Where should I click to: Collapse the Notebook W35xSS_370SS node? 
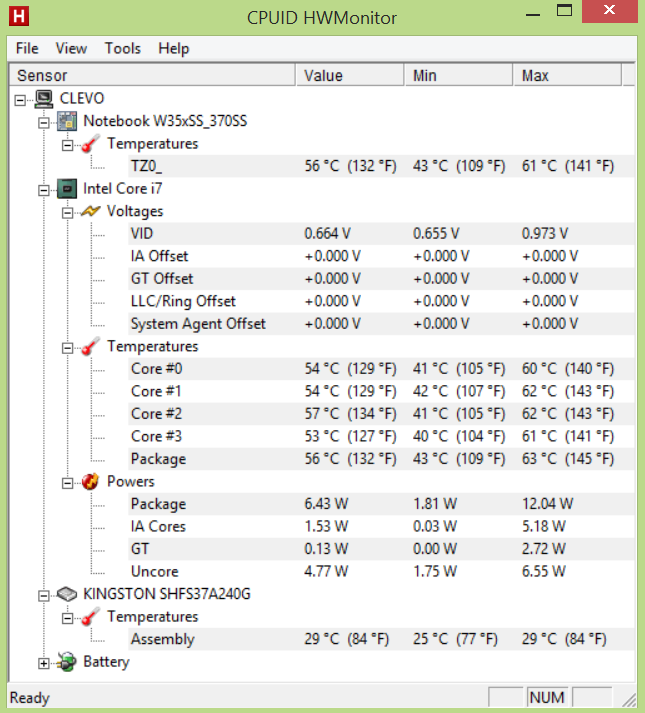tap(44, 123)
